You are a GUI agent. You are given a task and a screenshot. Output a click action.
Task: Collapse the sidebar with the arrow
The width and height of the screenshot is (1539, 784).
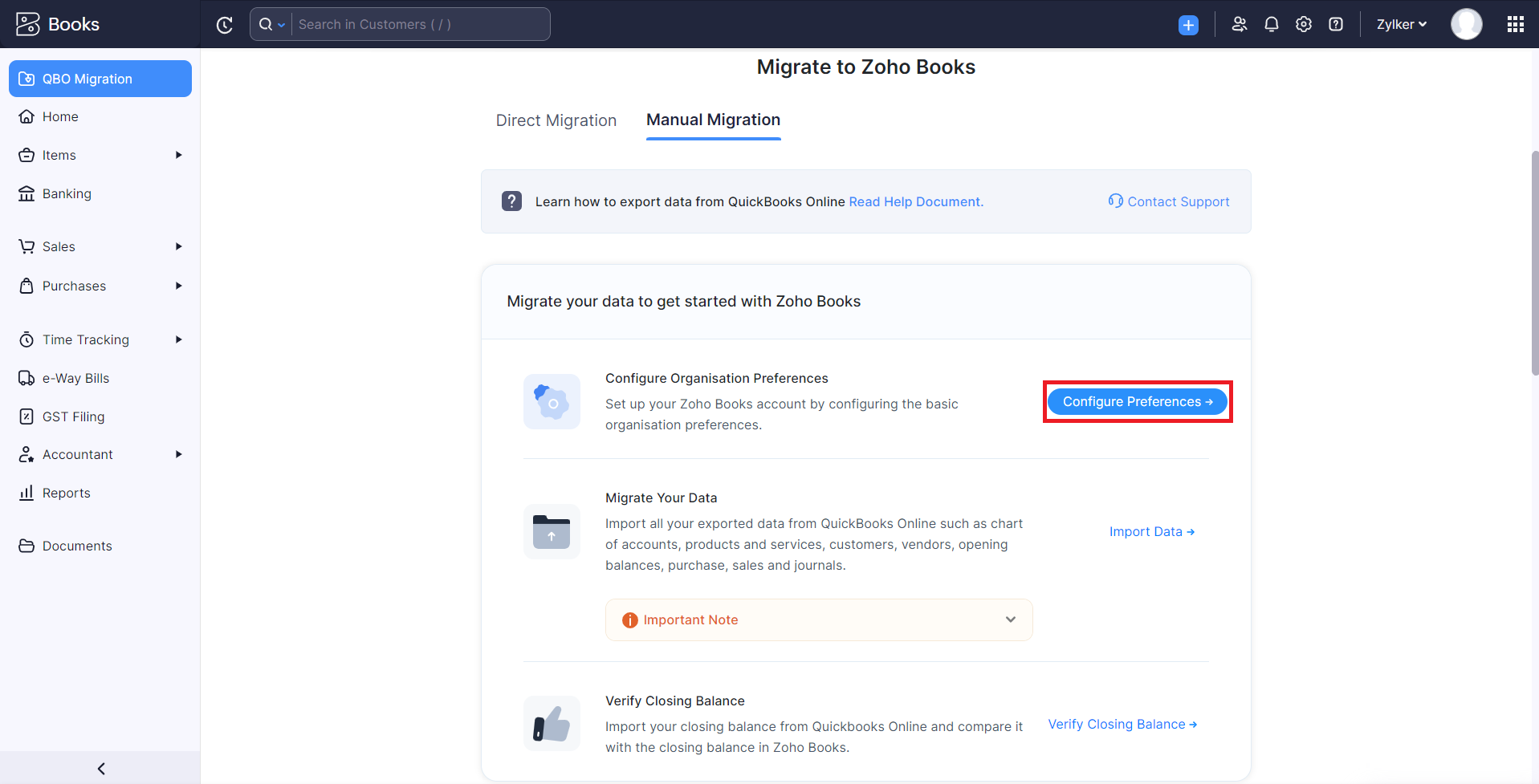100,768
